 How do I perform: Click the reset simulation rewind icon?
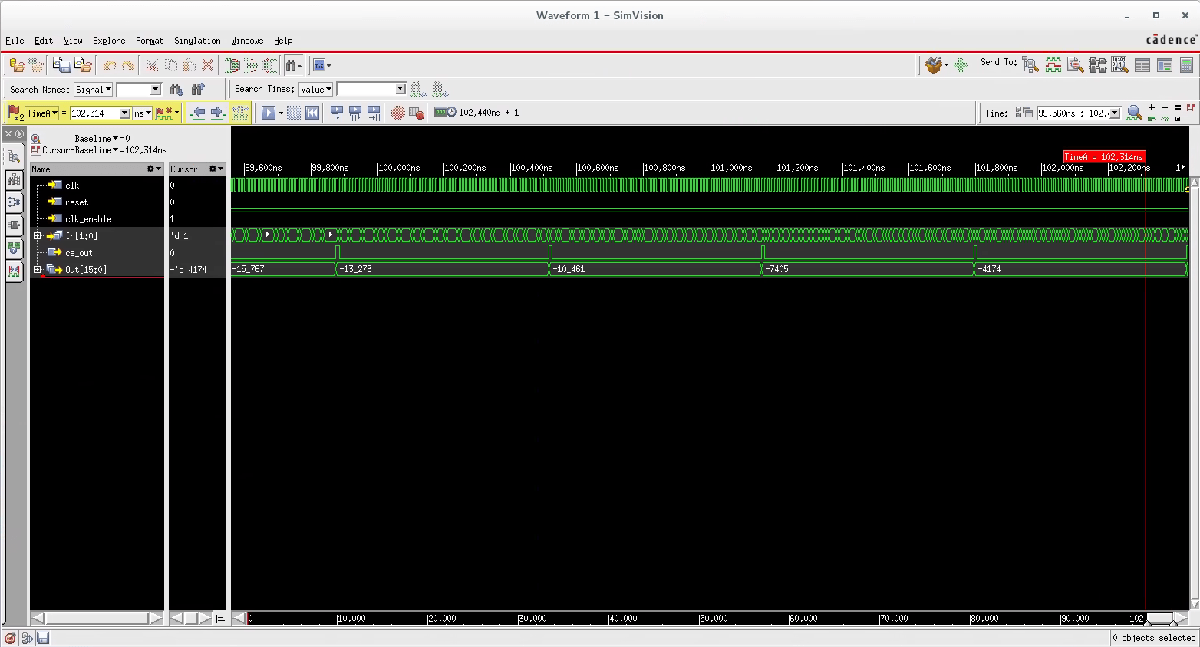click(312, 113)
